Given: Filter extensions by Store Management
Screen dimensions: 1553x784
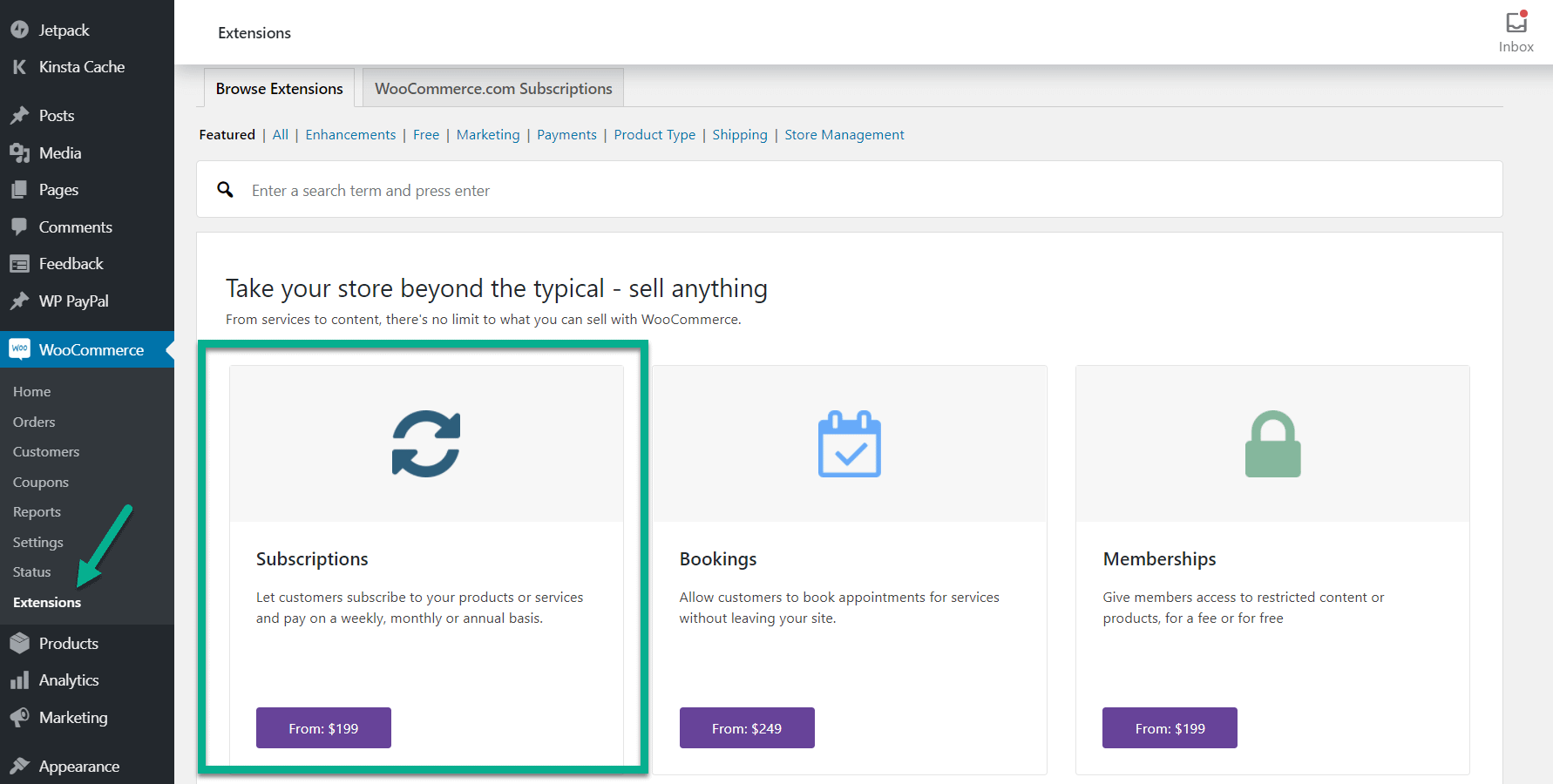Looking at the screenshot, I should pyautogui.click(x=844, y=135).
